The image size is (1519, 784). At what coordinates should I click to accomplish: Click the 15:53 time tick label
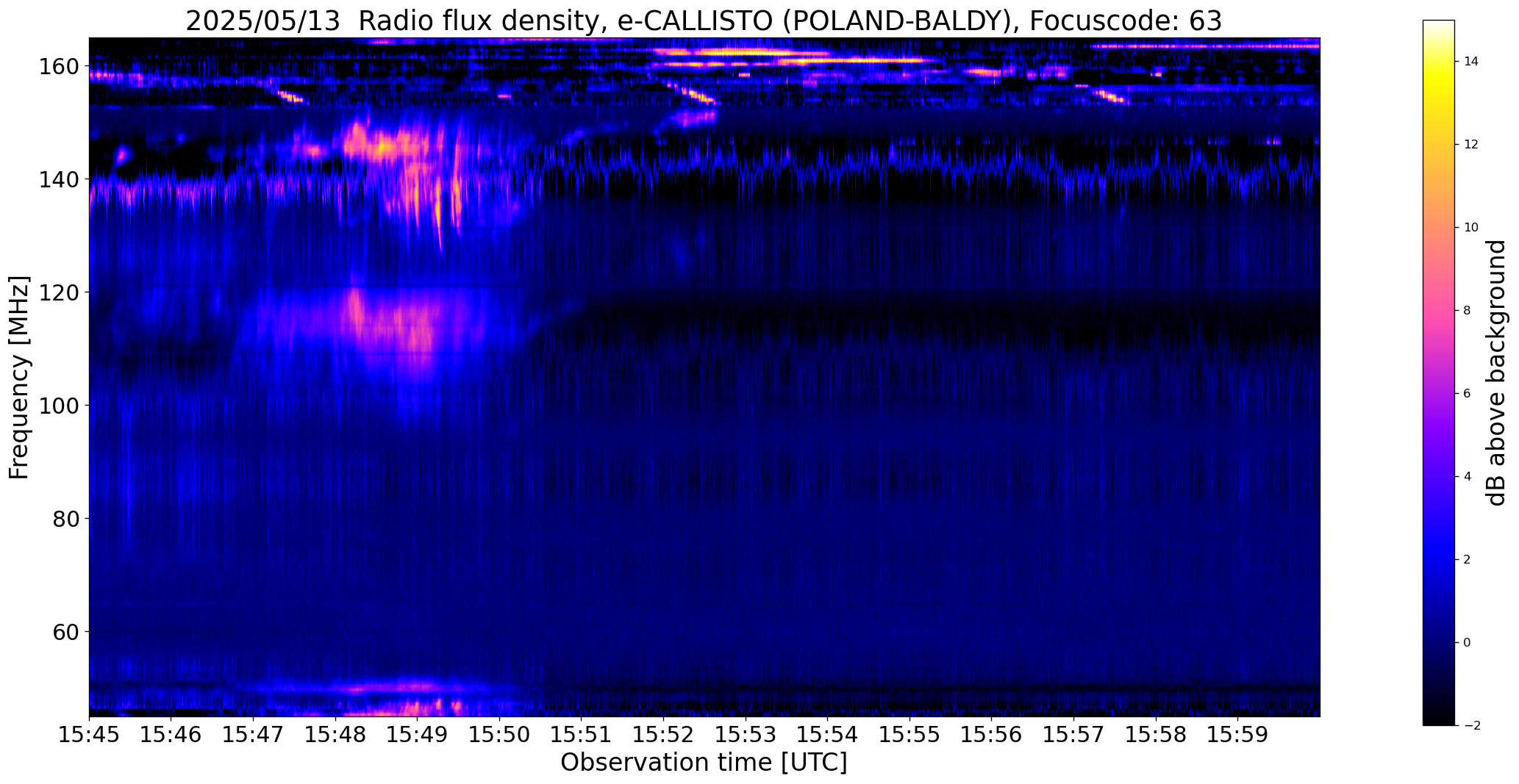(x=746, y=735)
